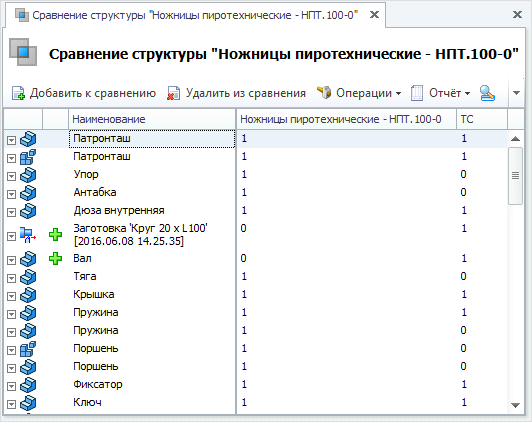532x422 pixels.
Task: Select the Крышка row name
Action: click(94, 294)
